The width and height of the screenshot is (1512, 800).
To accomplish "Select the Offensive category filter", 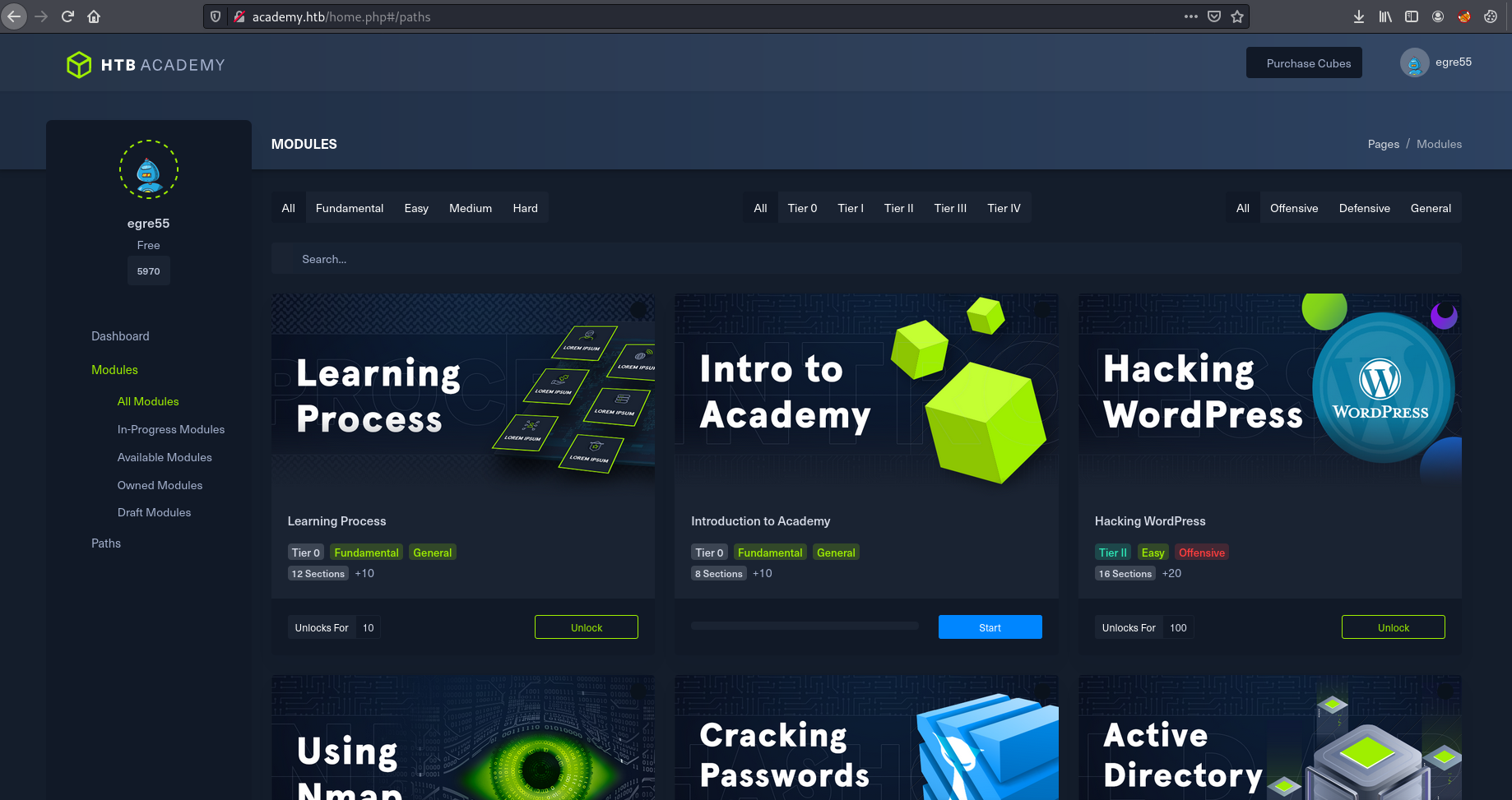I will pos(1293,208).
